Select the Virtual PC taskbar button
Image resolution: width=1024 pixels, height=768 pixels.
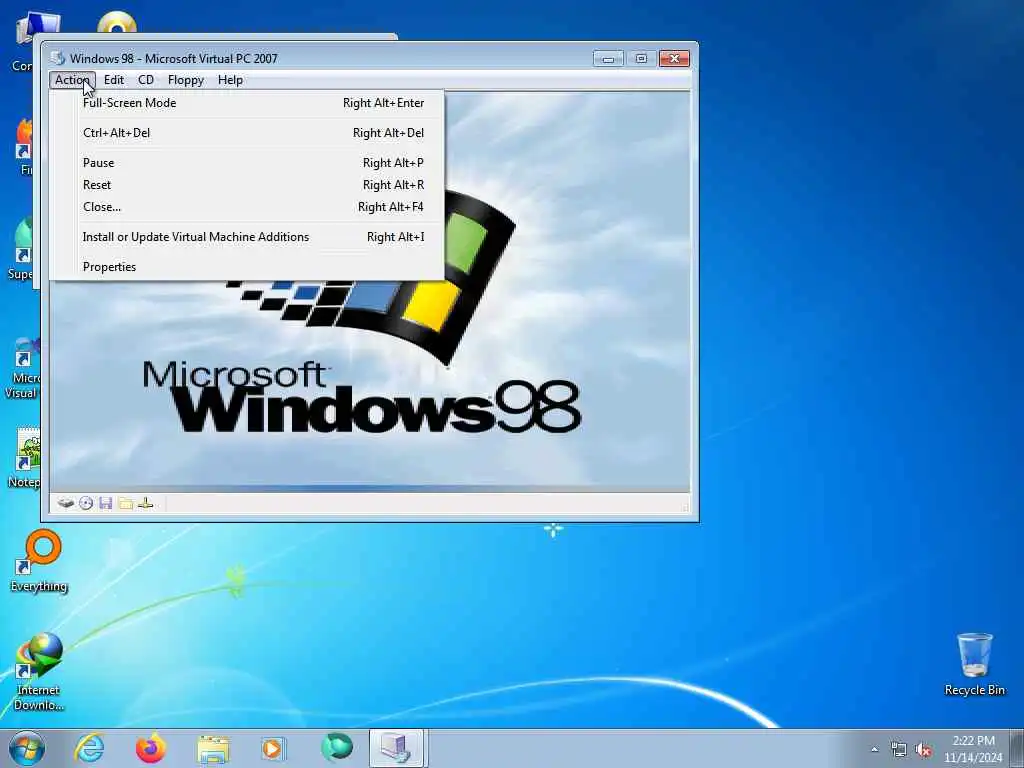396,748
